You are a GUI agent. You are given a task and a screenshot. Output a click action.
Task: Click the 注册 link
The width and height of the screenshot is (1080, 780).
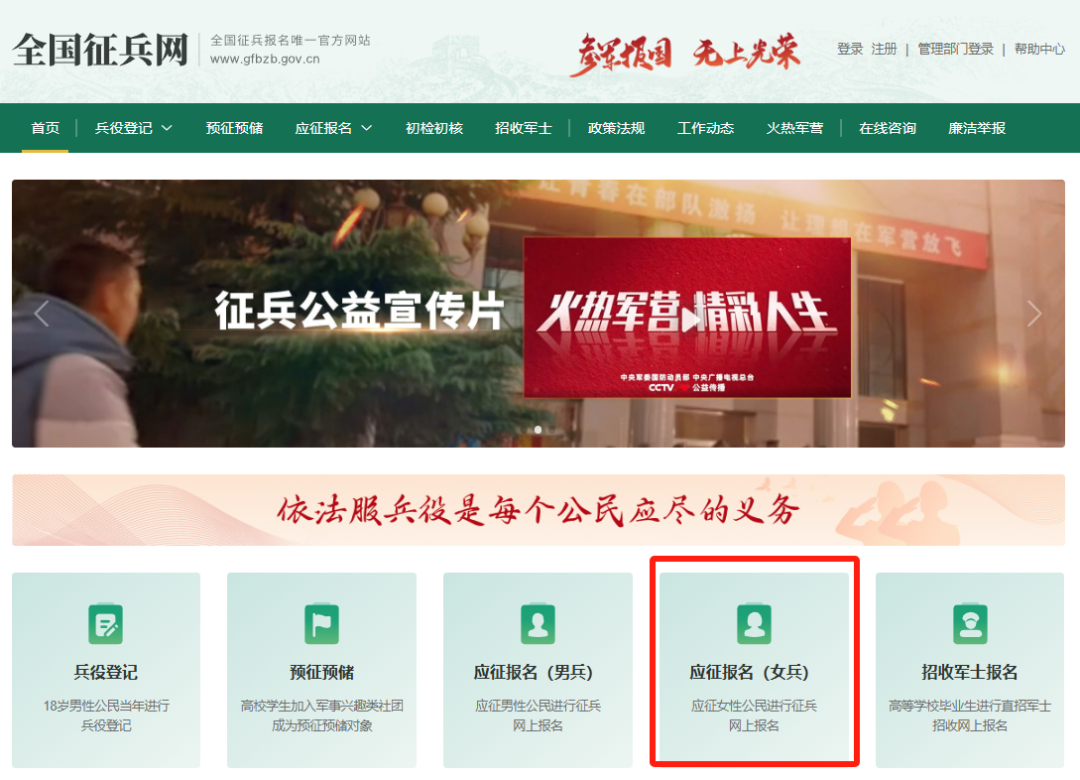point(884,47)
